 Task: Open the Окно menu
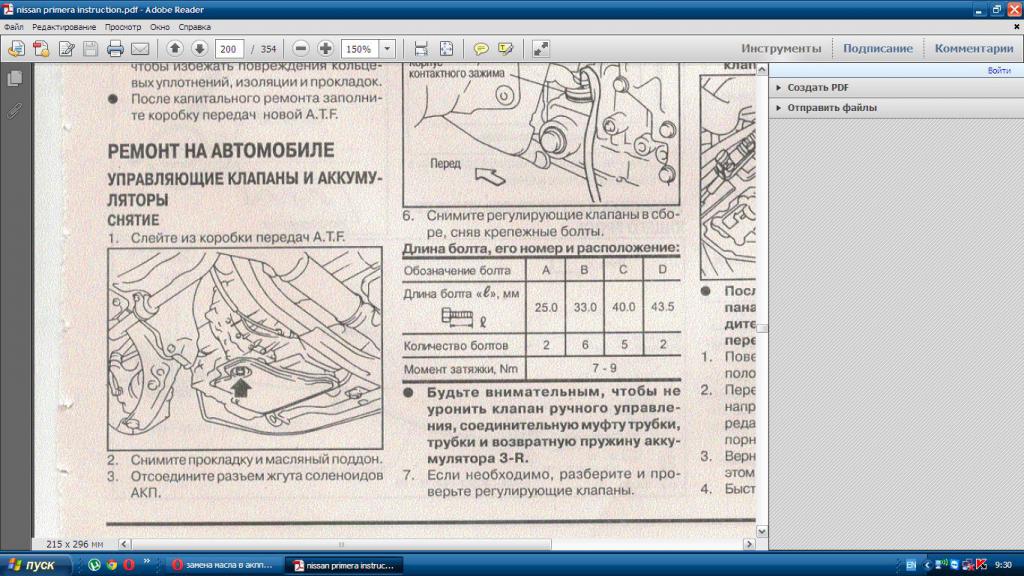click(x=159, y=27)
